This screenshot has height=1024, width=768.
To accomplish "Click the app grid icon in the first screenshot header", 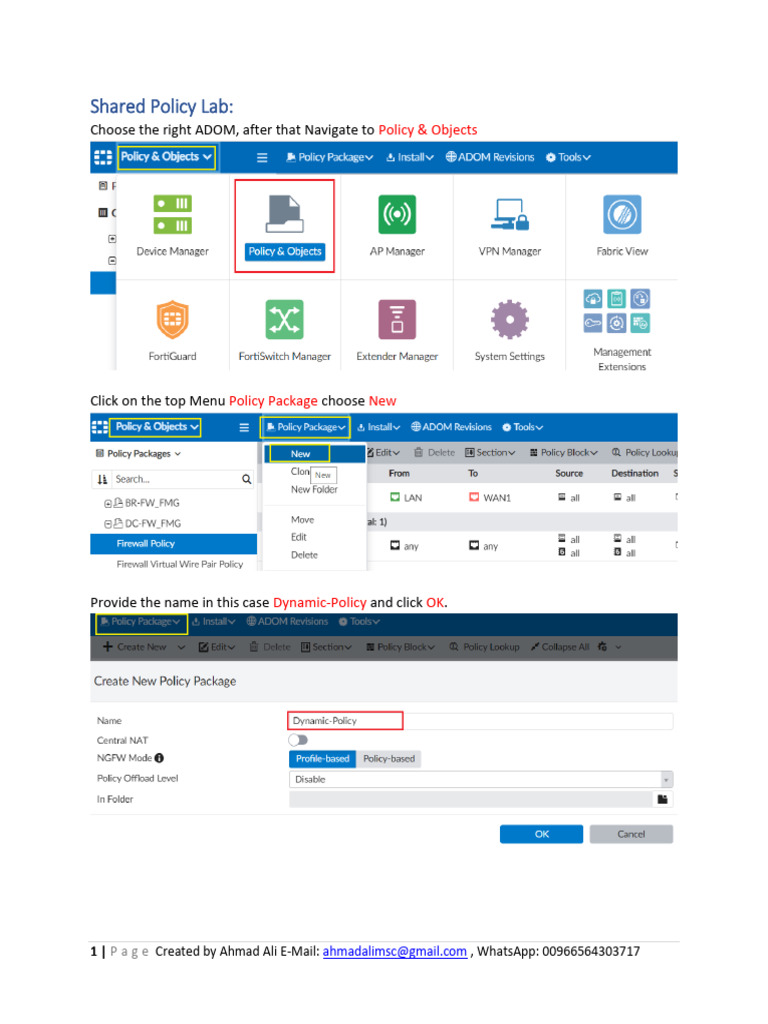I will (x=103, y=157).
